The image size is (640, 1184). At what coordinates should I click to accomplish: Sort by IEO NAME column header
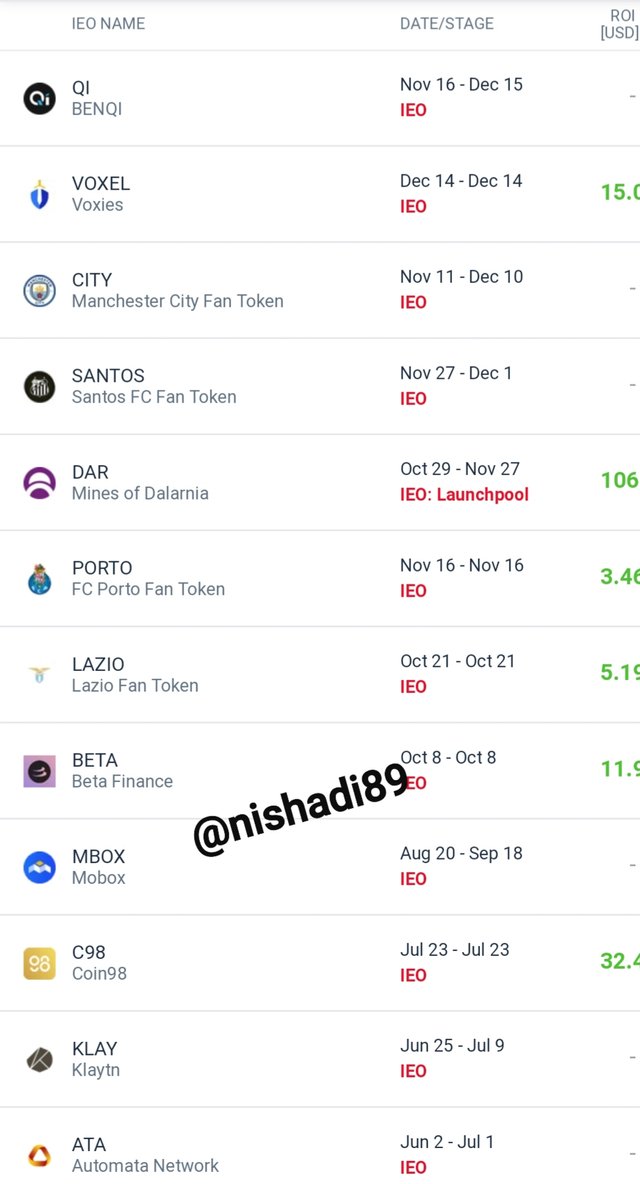pos(108,23)
